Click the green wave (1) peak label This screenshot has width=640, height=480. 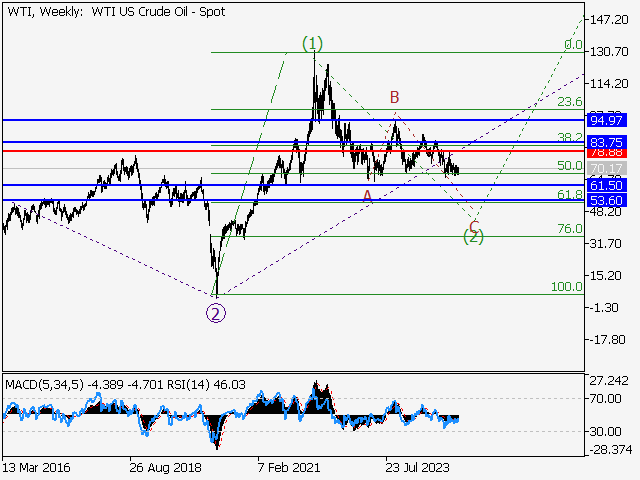(x=313, y=44)
